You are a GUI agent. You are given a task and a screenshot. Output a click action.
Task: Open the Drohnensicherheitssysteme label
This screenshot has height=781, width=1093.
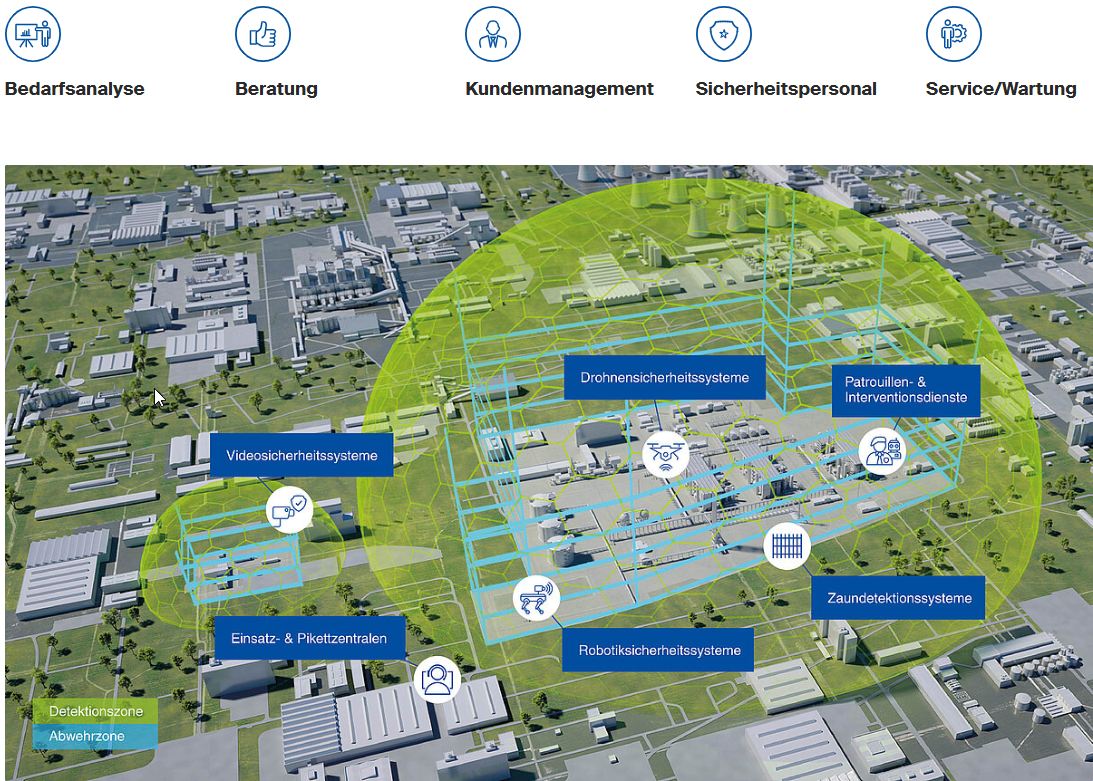click(664, 378)
